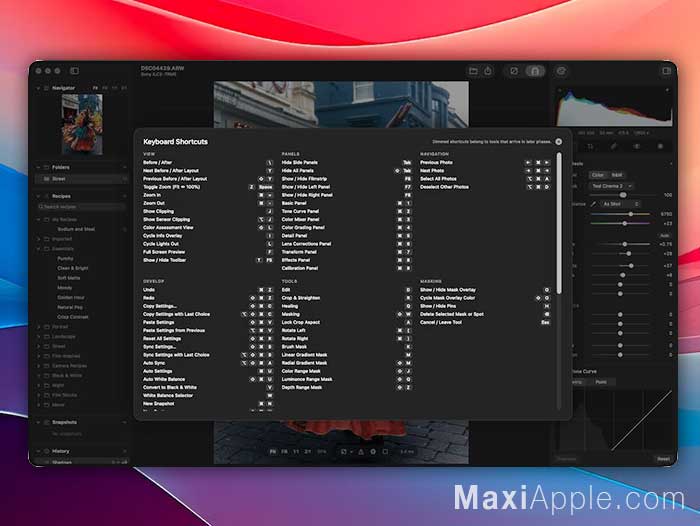
Task: Switch treatment to B&W
Action: 617,175
